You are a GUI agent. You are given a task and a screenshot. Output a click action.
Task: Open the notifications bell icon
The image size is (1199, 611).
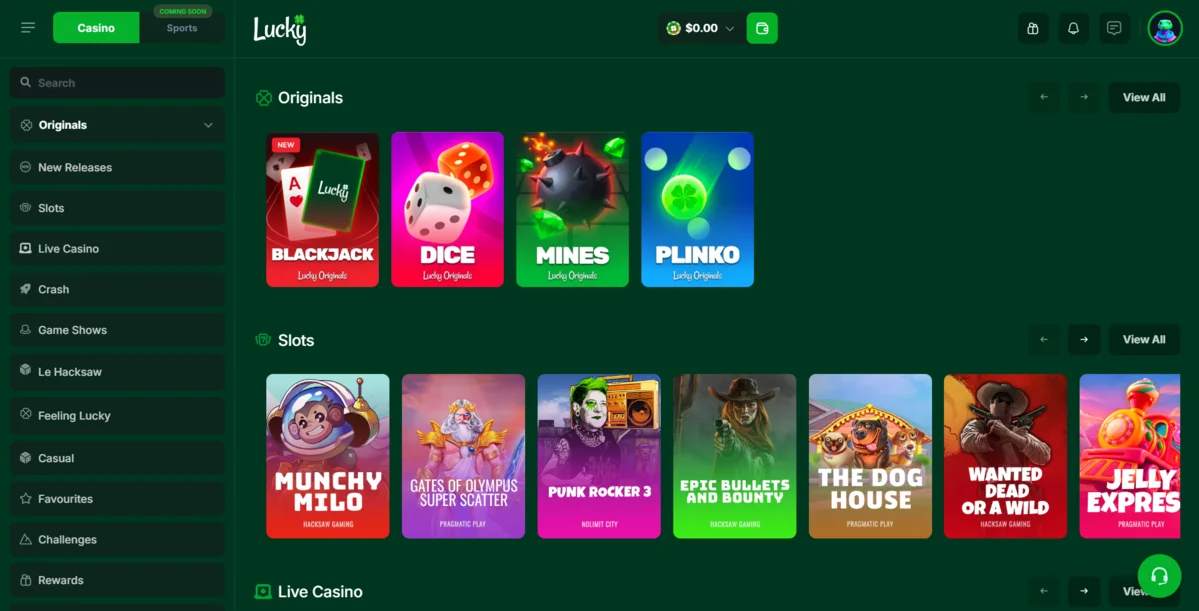tap(1074, 28)
